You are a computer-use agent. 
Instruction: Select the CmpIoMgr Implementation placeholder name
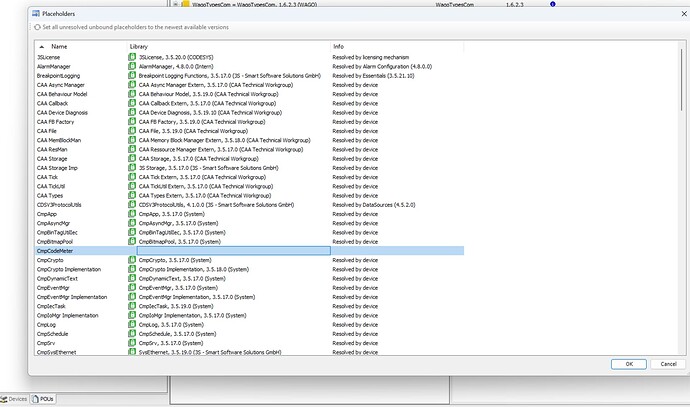tap(68, 316)
